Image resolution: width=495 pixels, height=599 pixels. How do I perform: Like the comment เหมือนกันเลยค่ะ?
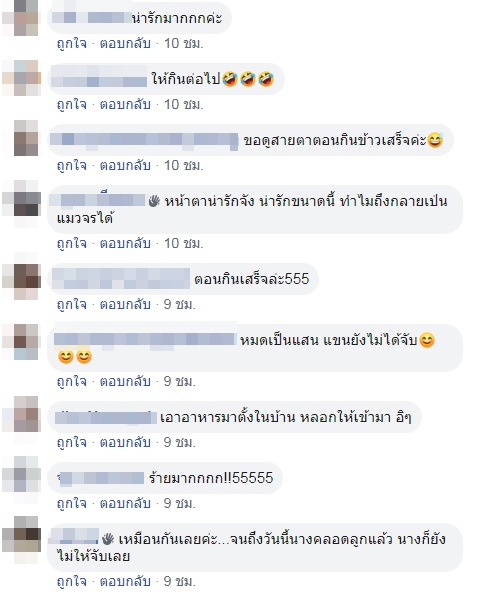pyautogui.click(x=72, y=581)
